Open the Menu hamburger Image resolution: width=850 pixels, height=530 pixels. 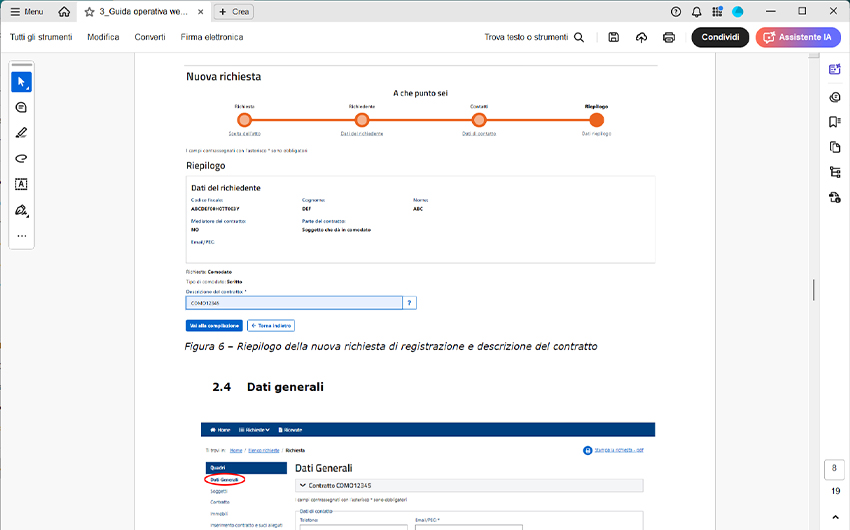click(26, 11)
